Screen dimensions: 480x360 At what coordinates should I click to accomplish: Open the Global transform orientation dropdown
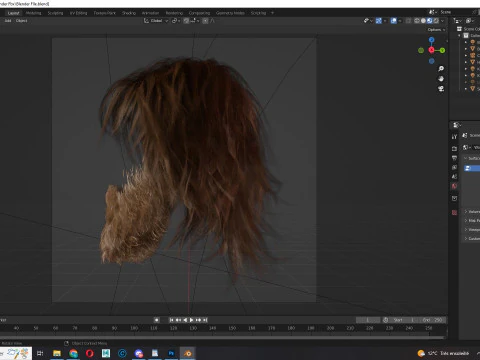point(156,21)
